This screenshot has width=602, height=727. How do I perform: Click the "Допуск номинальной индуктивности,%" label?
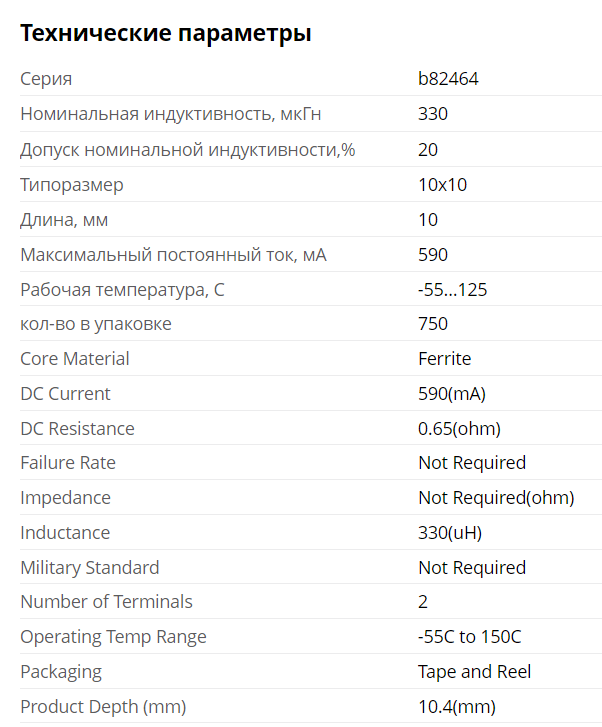(188, 150)
